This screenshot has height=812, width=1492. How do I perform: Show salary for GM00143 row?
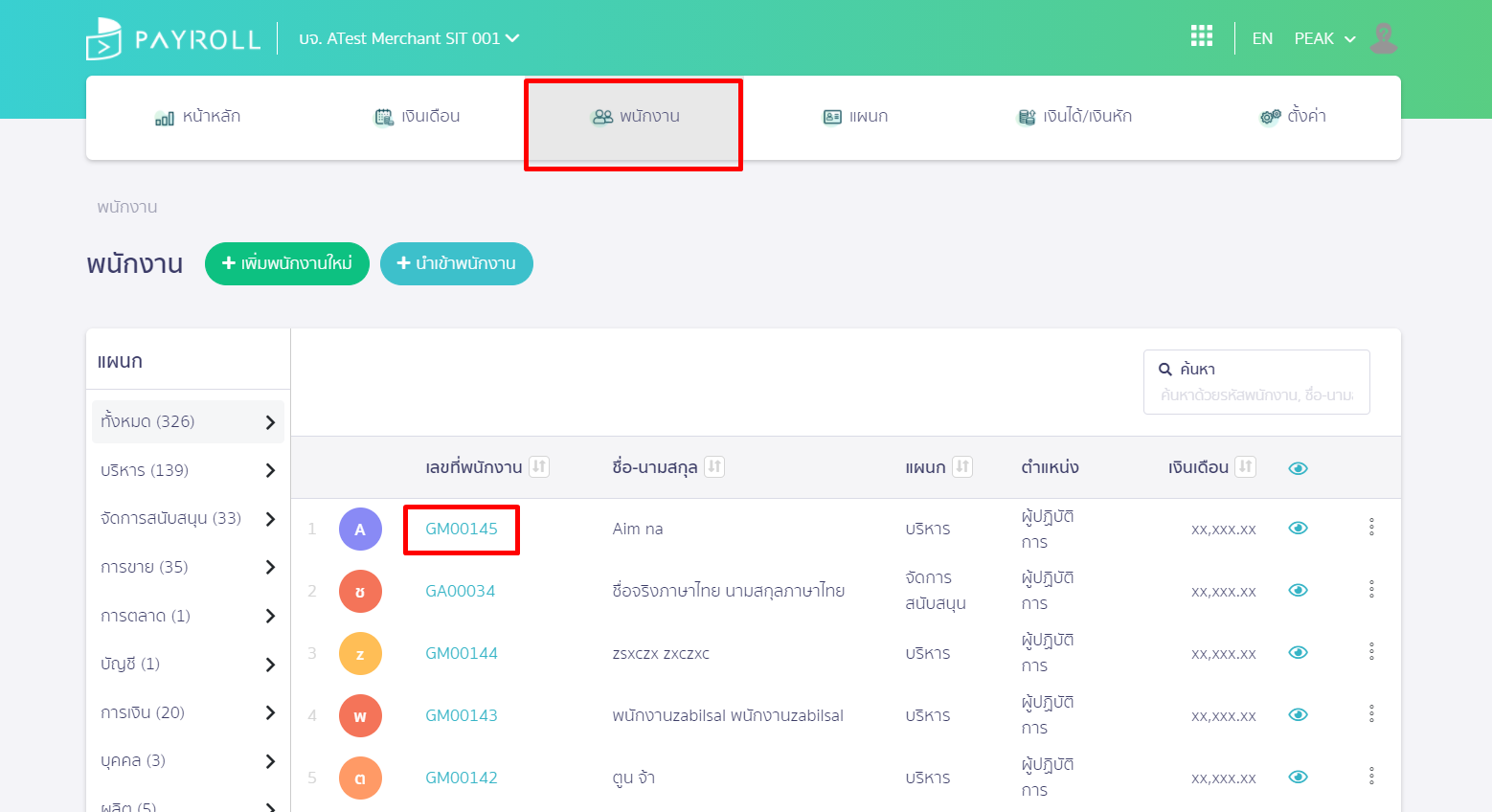click(x=1299, y=714)
